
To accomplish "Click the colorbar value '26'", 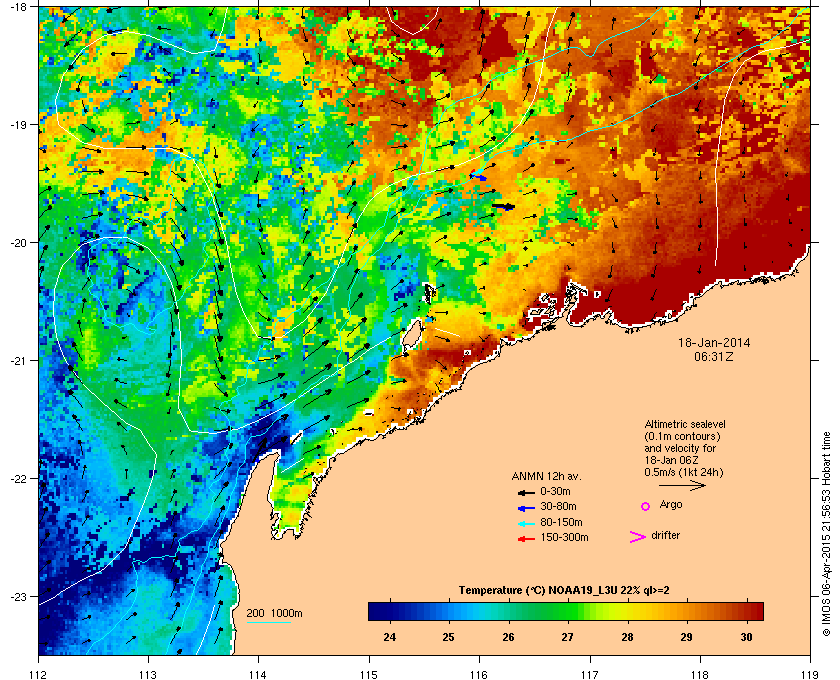I will 508,637.
